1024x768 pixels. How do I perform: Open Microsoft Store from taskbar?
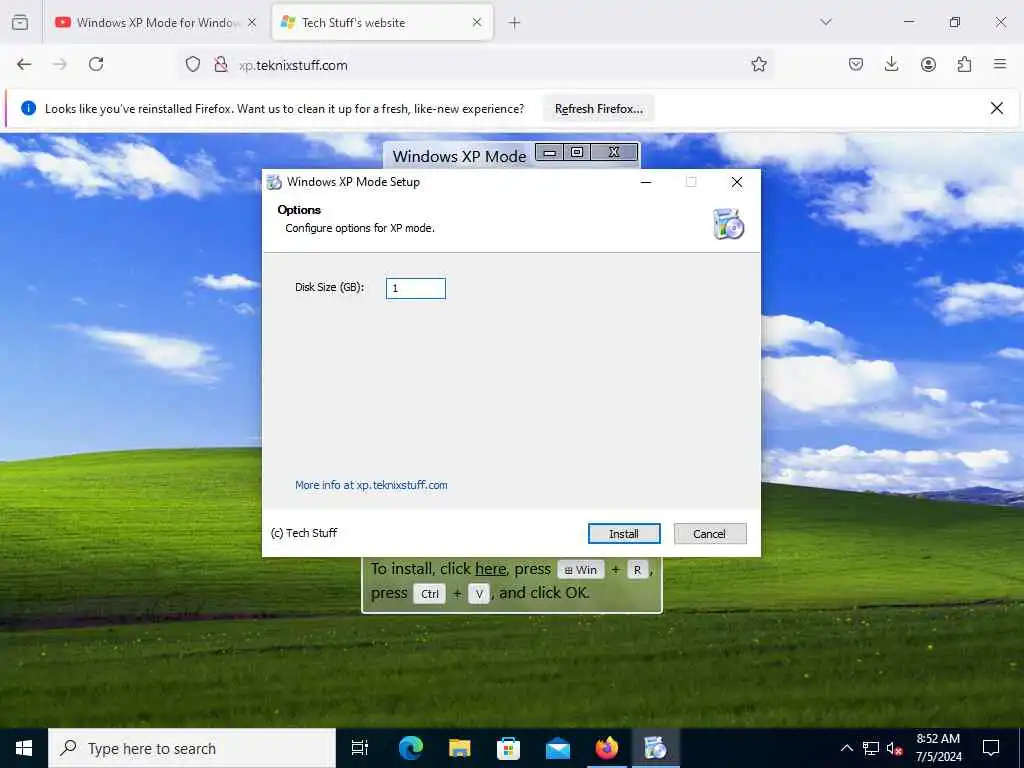pyautogui.click(x=508, y=748)
